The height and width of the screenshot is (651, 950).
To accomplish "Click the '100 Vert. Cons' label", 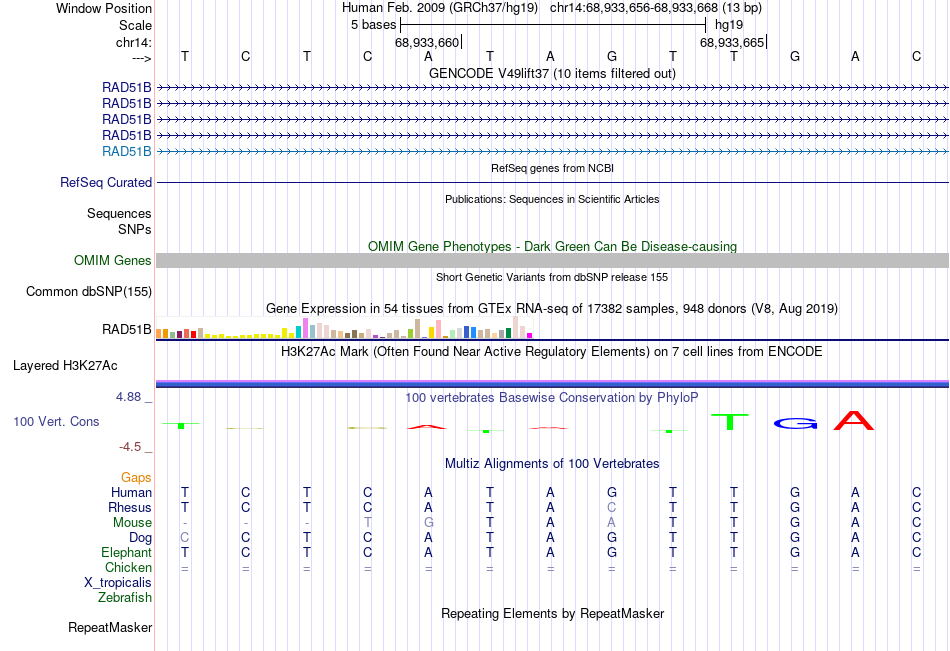I will [56, 421].
